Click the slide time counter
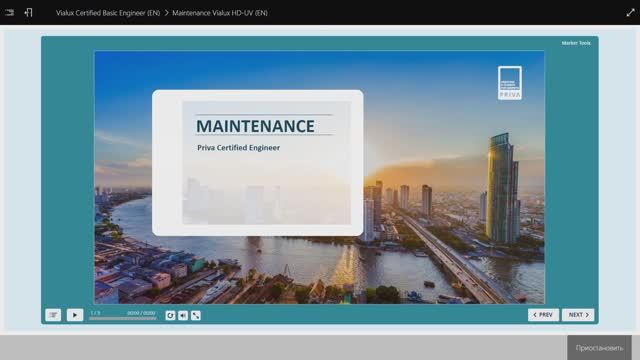The width and height of the screenshot is (640, 360). [141, 313]
